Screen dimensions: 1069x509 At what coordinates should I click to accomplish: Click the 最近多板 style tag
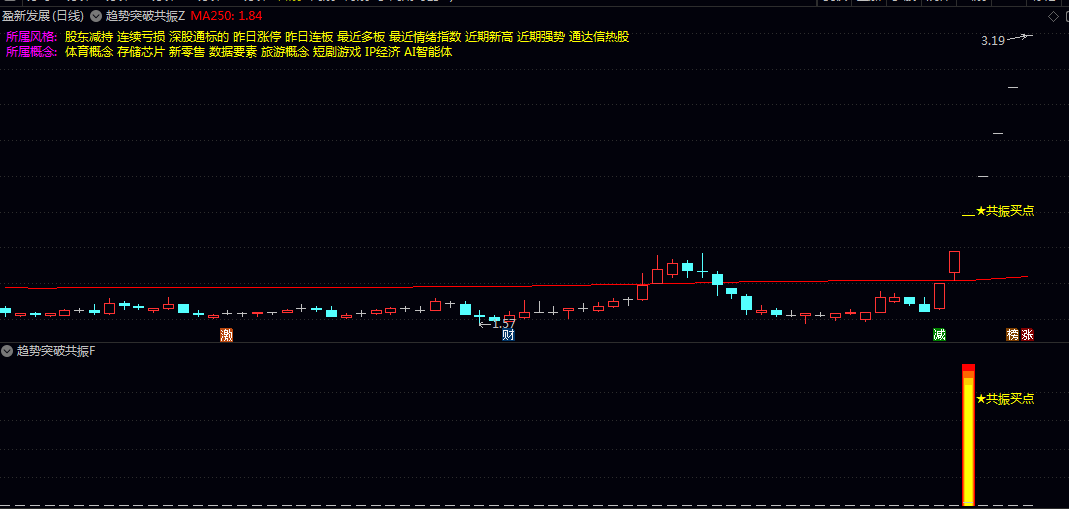point(361,37)
